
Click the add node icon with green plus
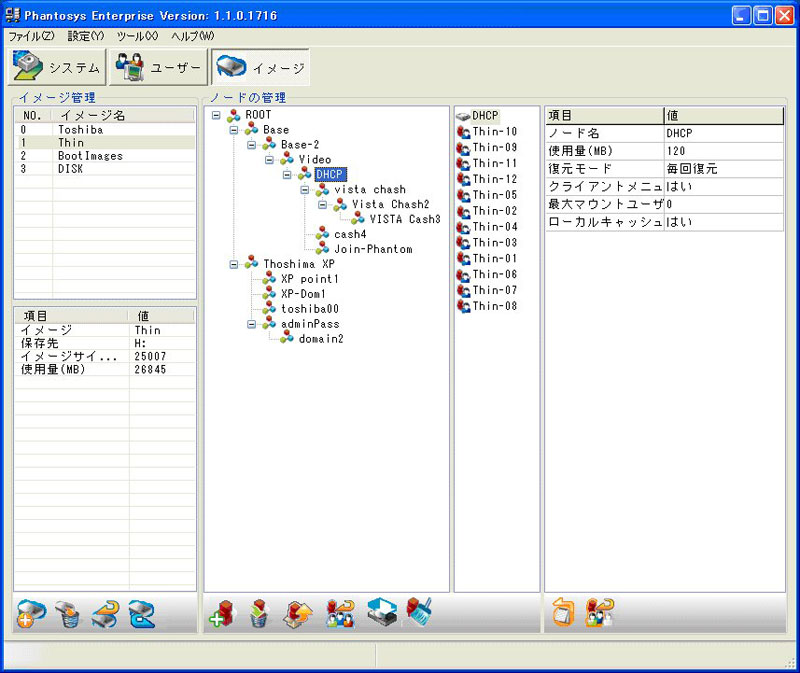pos(221,614)
